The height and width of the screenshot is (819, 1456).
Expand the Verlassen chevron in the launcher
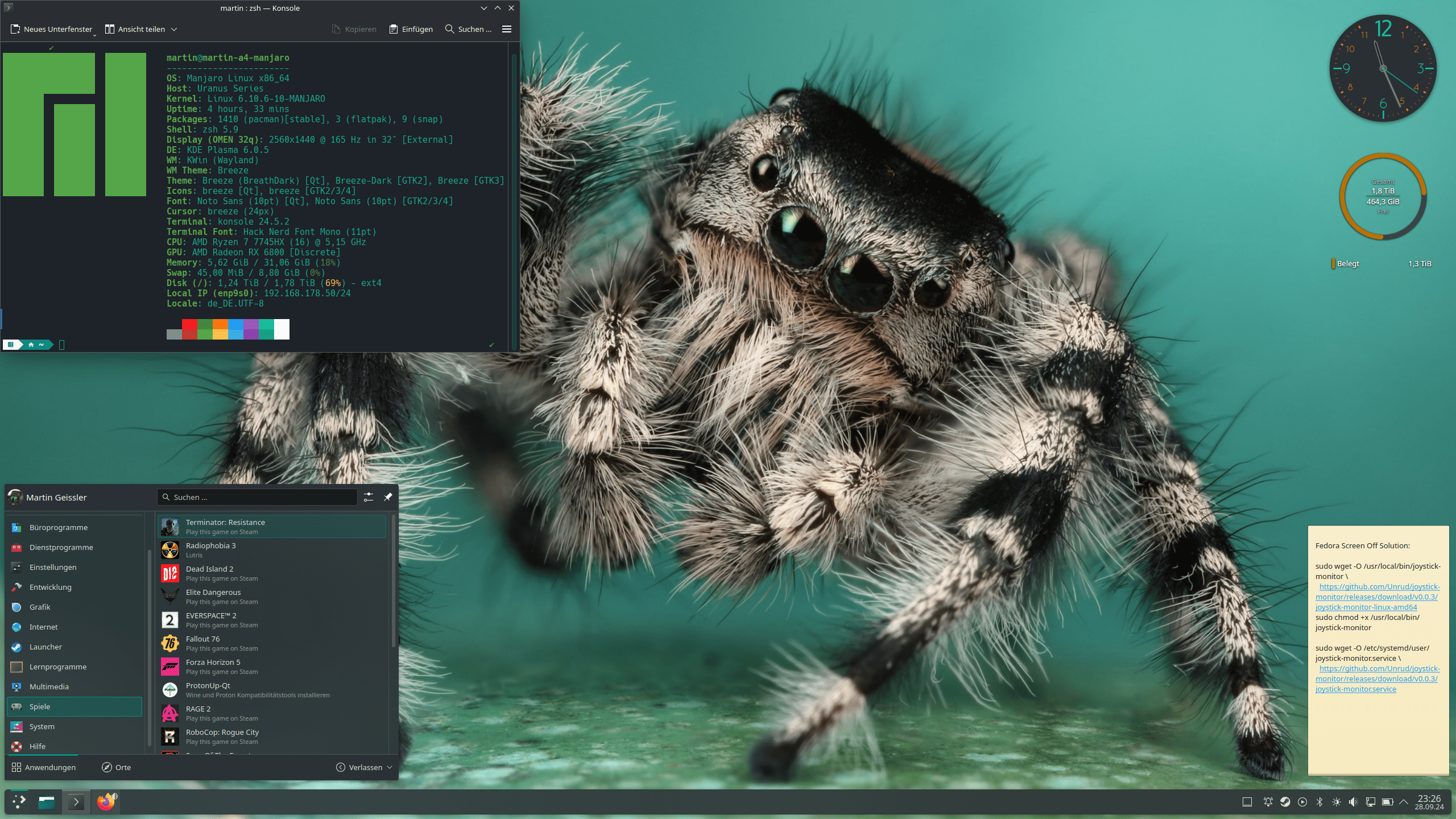(390, 767)
